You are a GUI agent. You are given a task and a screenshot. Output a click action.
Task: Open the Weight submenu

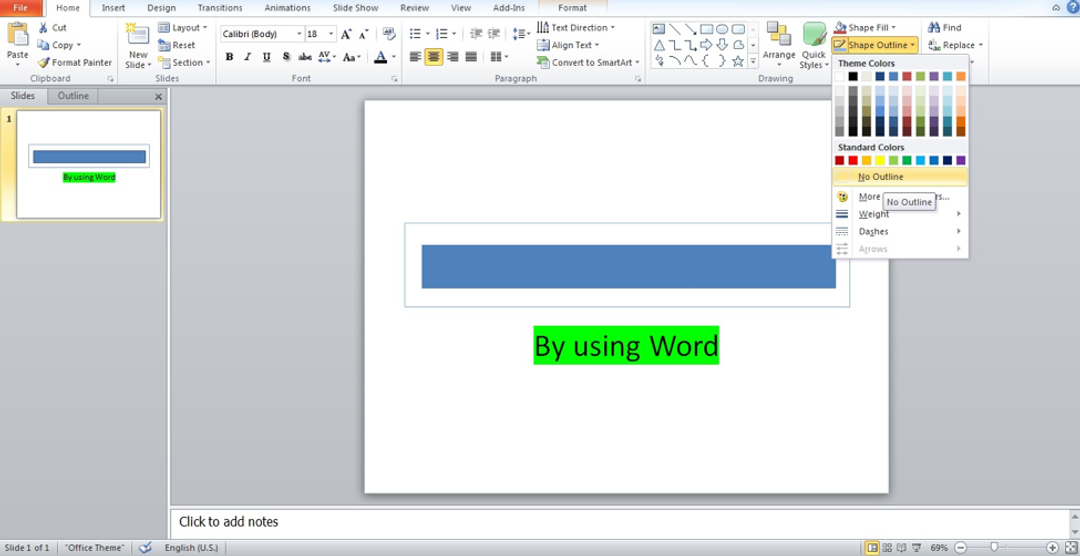[x=900, y=214]
